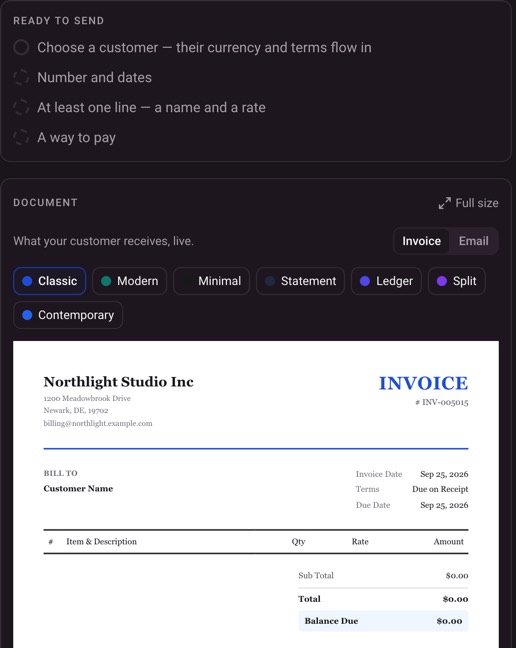Click the dashed circle beside At least one line

coord(21,107)
